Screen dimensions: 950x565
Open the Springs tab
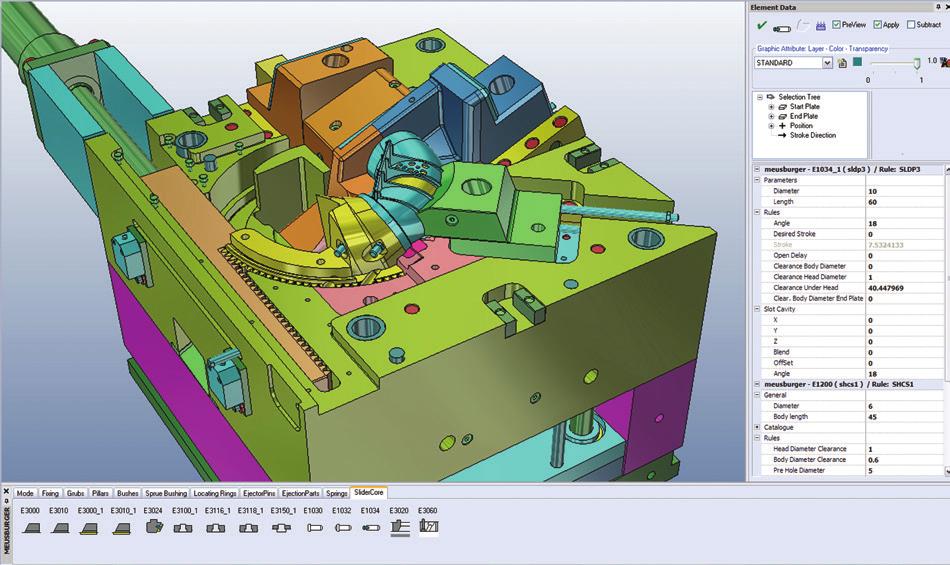coord(337,494)
